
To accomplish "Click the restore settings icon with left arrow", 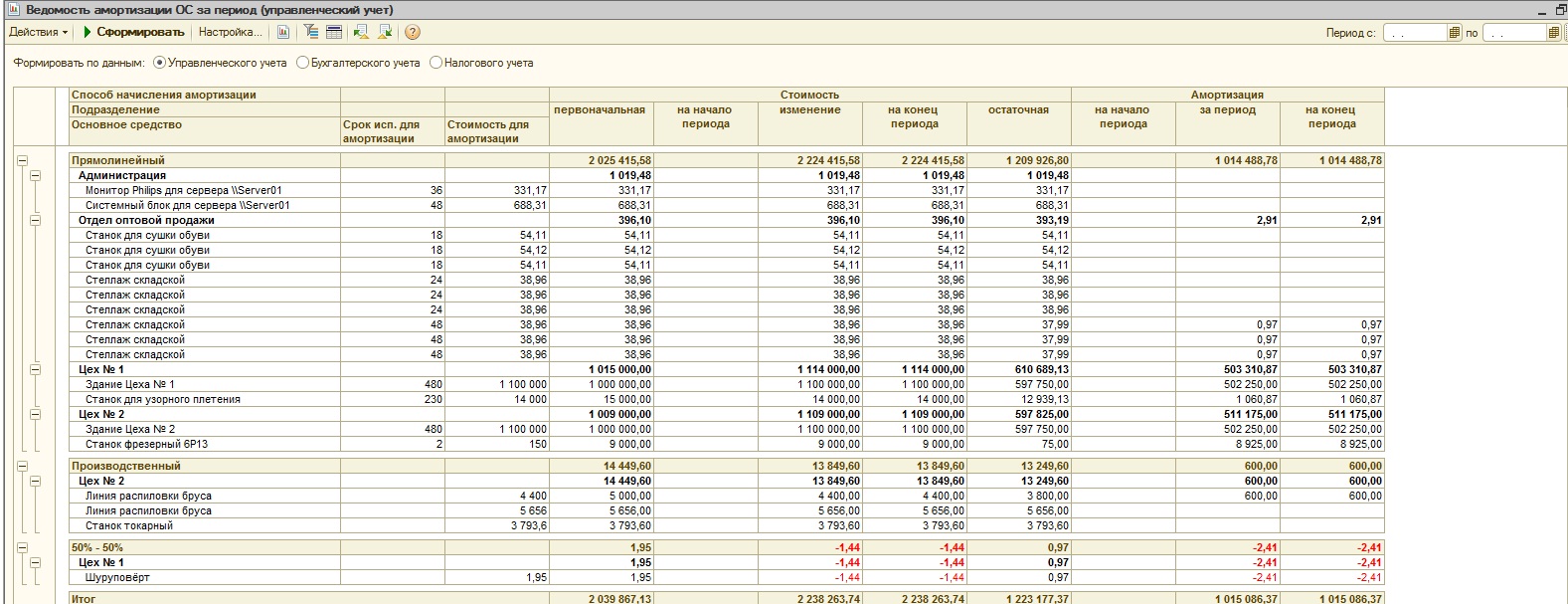I will (360, 32).
